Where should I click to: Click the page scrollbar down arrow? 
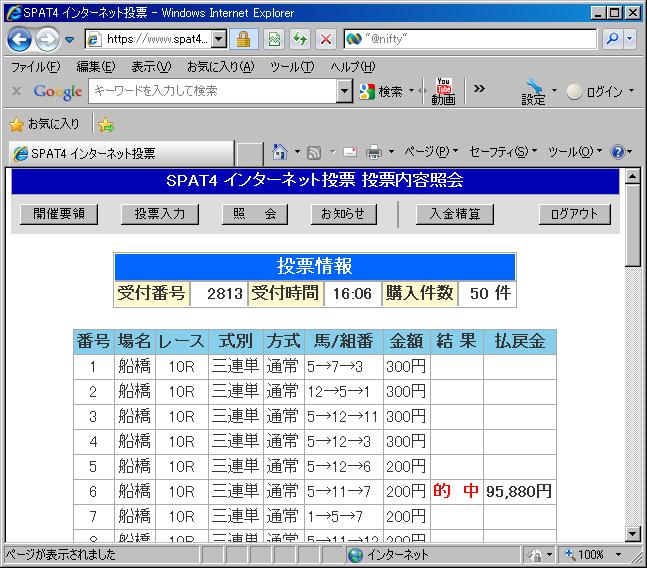632,534
